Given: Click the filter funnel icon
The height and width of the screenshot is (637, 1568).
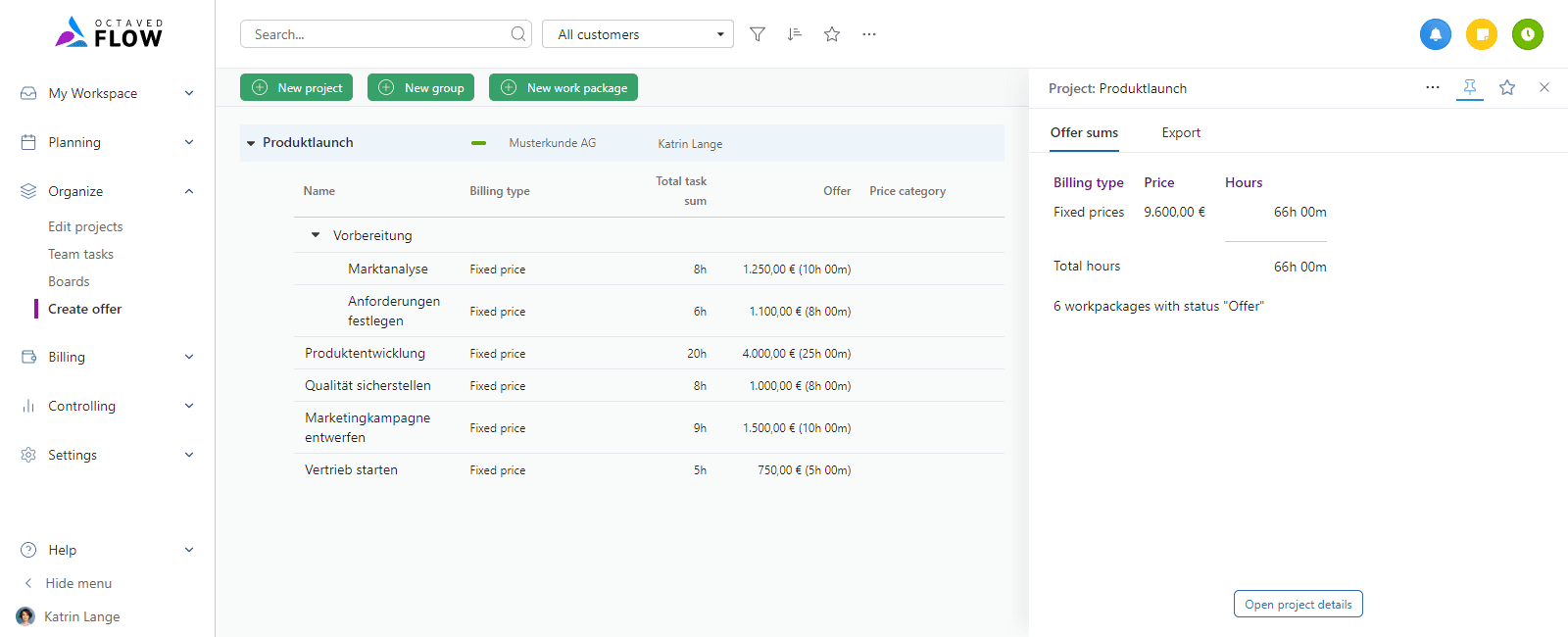Looking at the screenshot, I should point(758,34).
